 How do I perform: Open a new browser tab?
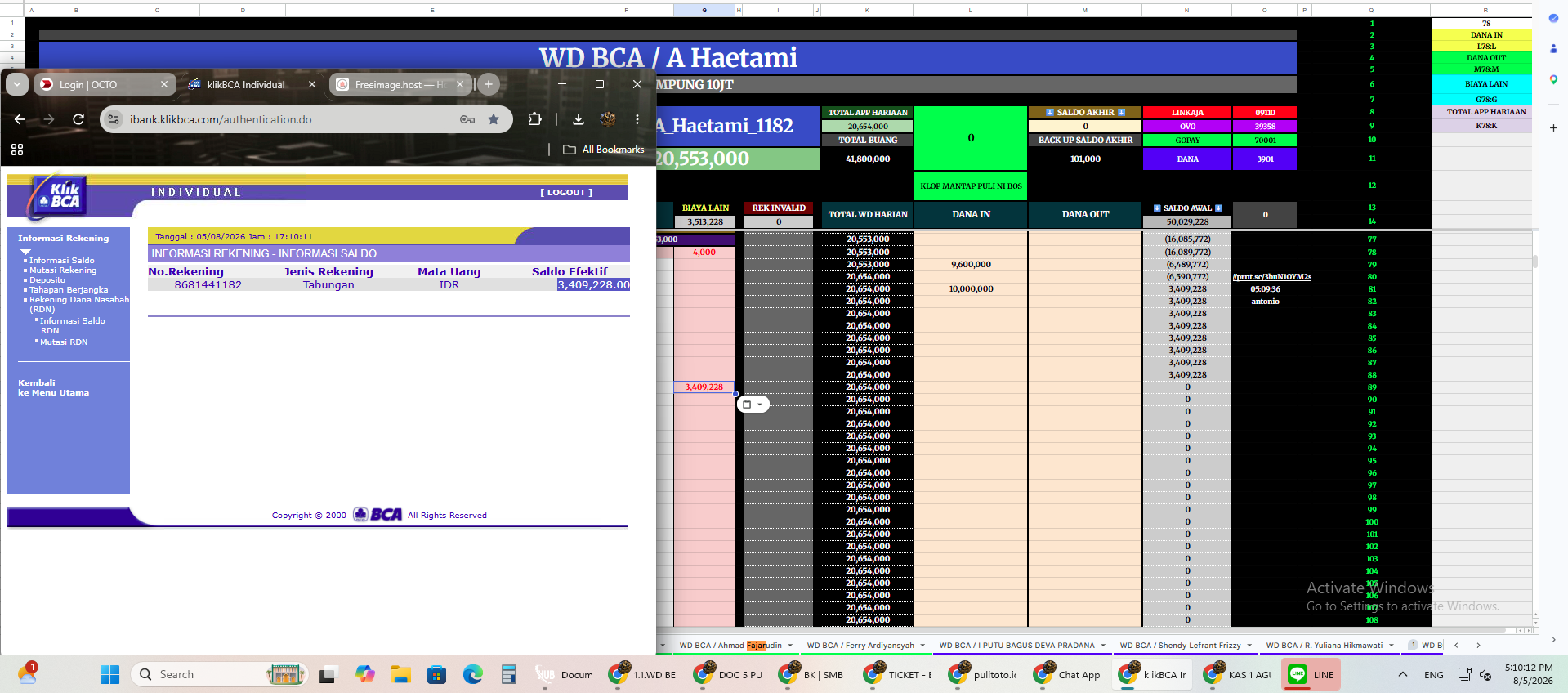[489, 84]
